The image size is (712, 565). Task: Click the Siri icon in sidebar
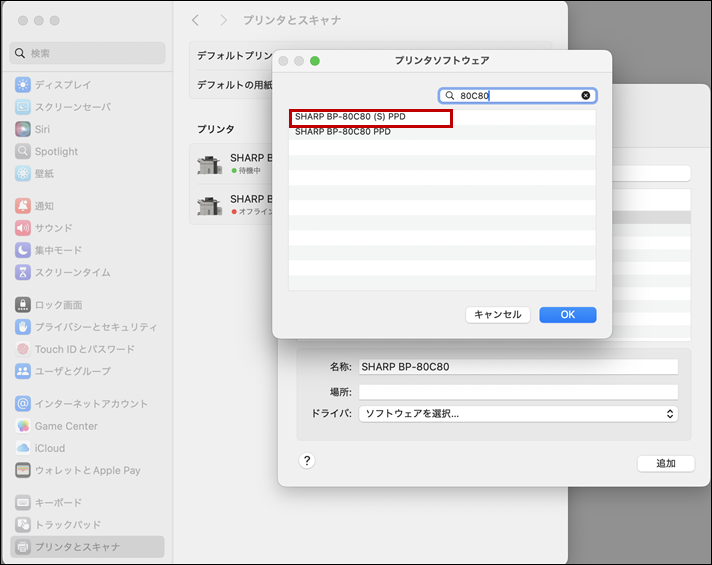pos(23,129)
